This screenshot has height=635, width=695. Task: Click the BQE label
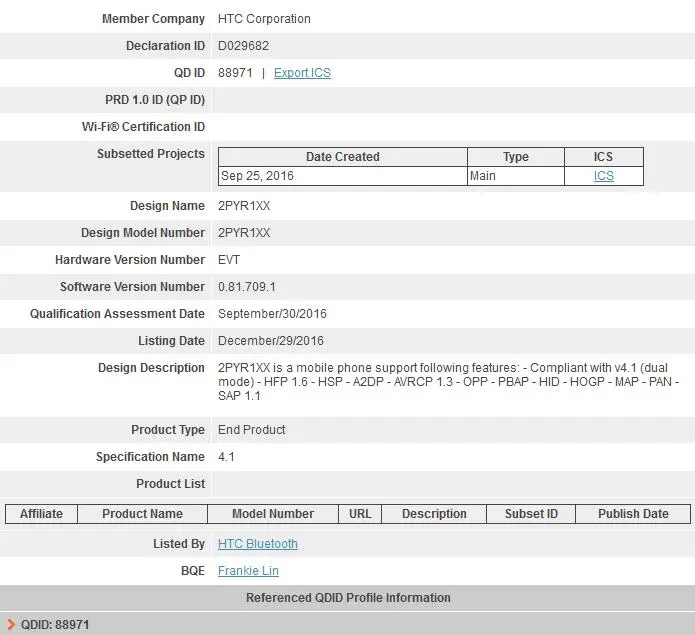coord(193,571)
